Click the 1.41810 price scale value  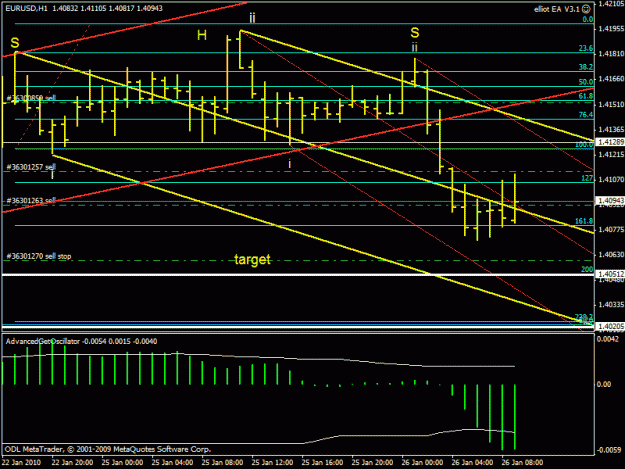pos(611,53)
